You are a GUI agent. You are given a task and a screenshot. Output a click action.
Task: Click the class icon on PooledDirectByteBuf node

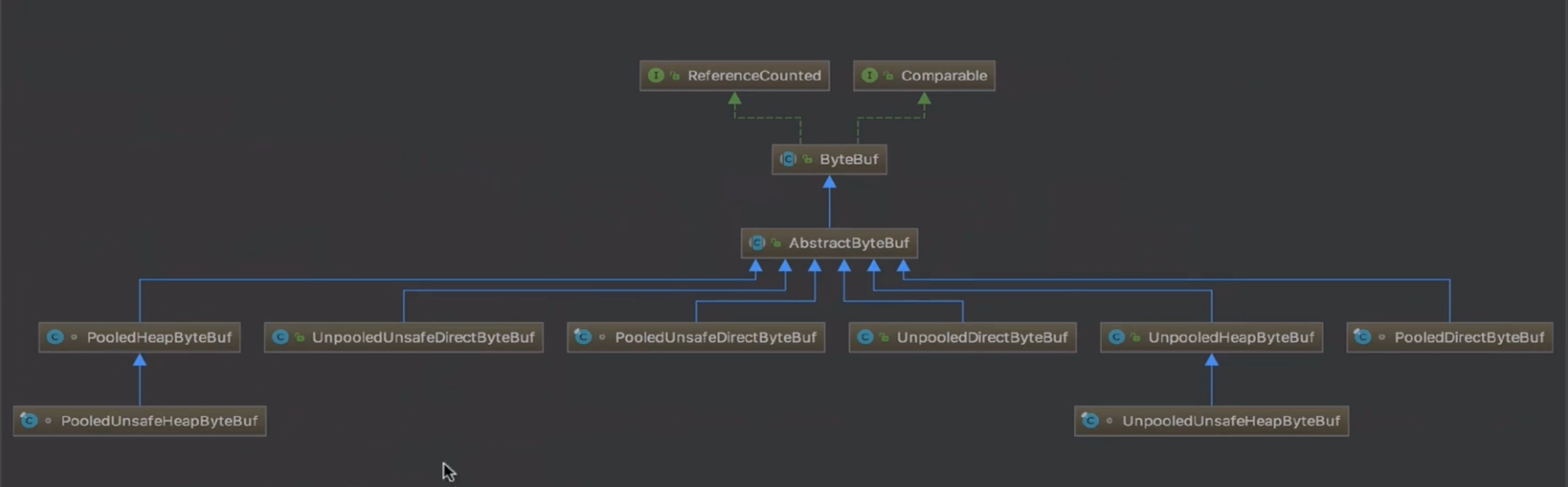pos(1362,337)
